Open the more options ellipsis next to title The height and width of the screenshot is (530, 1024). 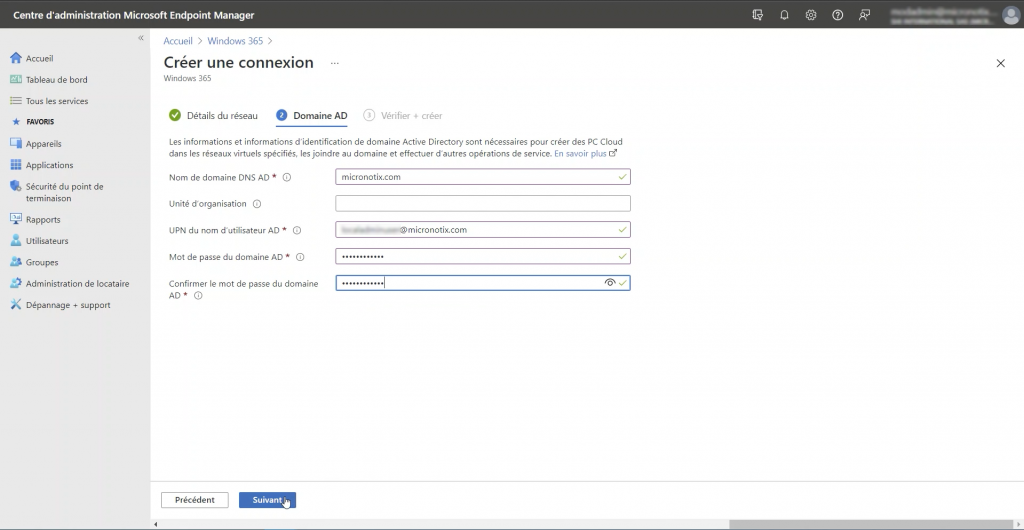tap(335, 63)
